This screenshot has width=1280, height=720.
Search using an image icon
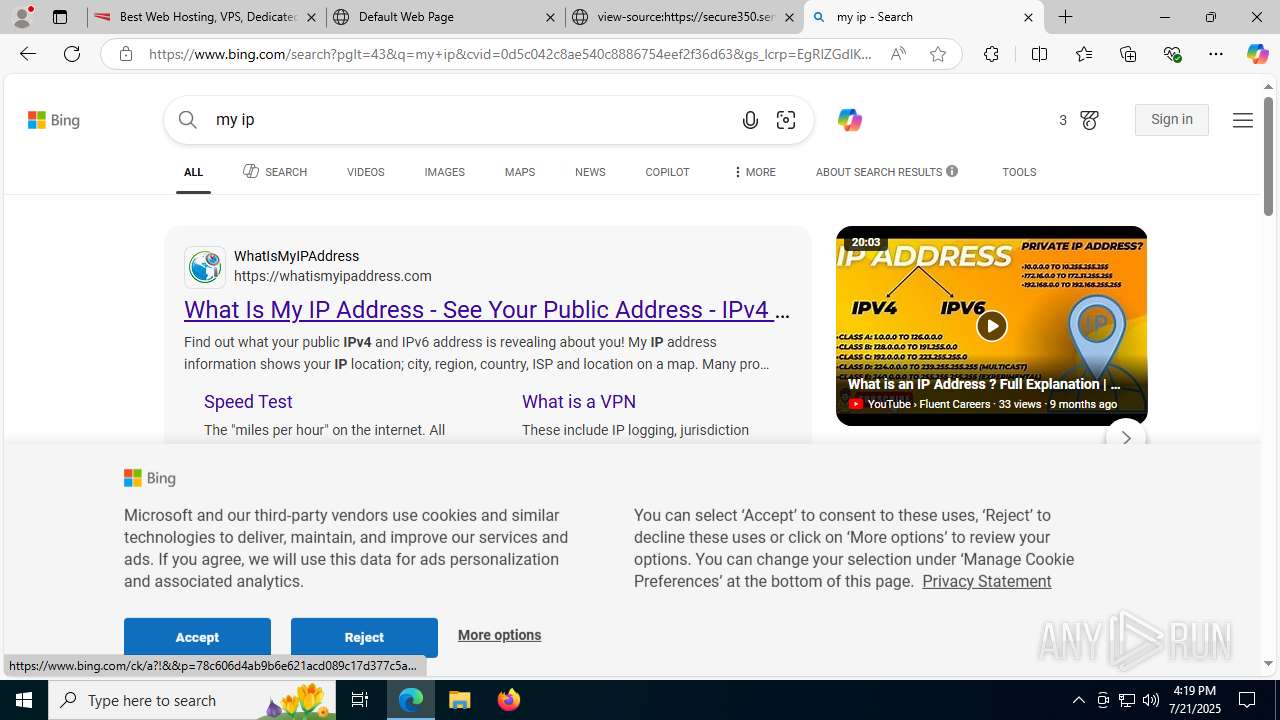pos(786,120)
